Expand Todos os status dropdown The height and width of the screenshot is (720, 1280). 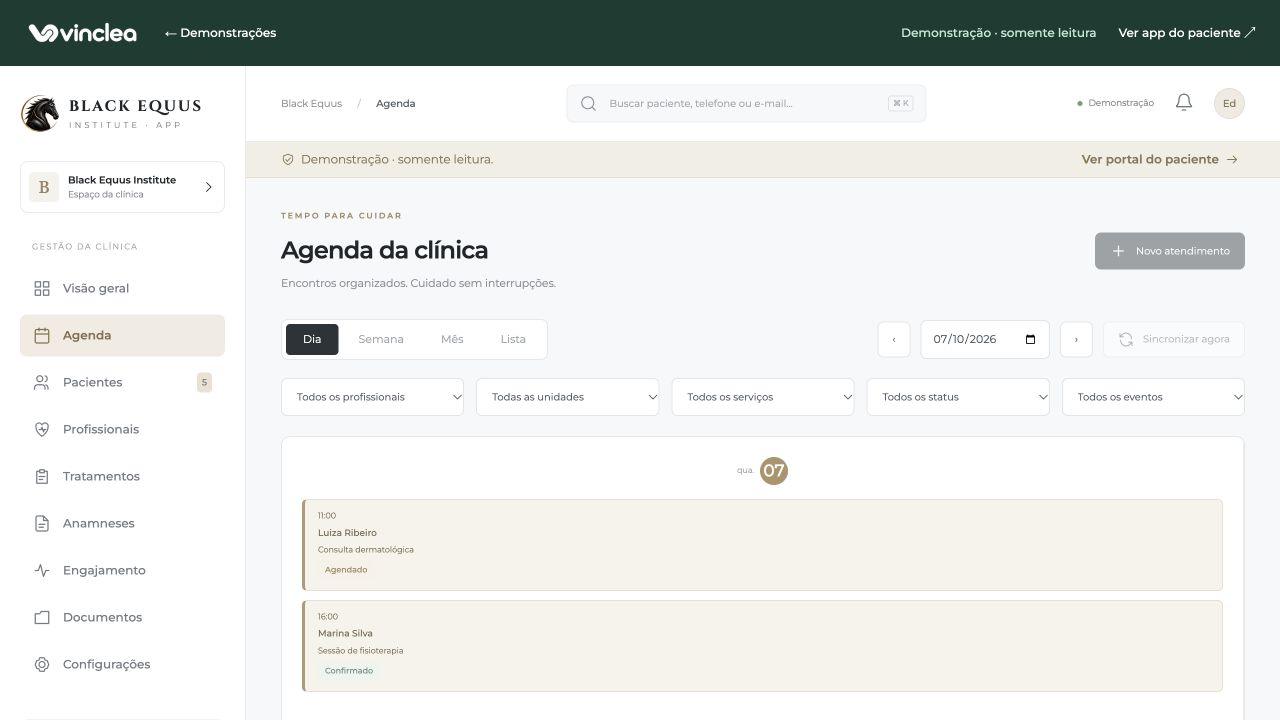[958, 397]
